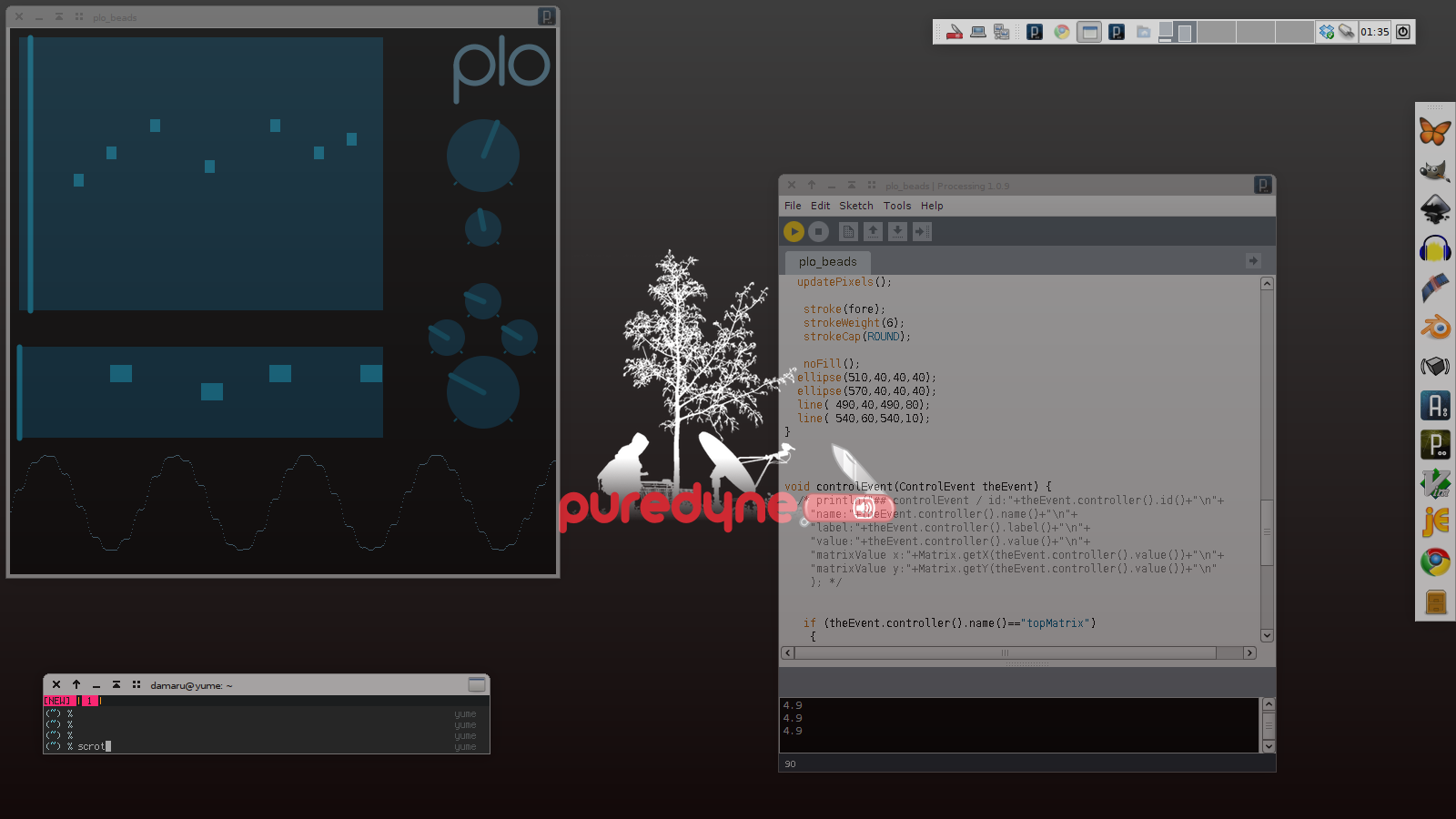Image resolution: width=1456 pixels, height=819 pixels.
Task: Create a new sketch from Processing toolbar
Action: coord(848,231)
